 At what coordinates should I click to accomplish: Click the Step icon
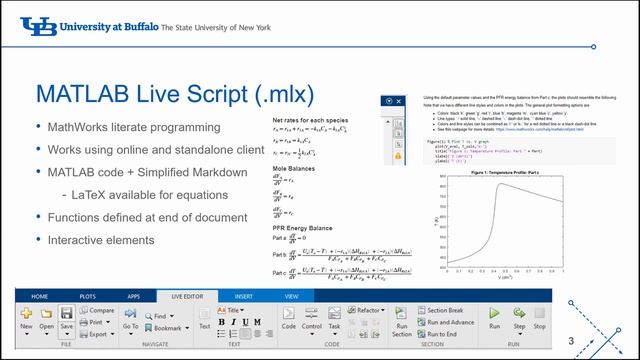(x=519, y=313)
